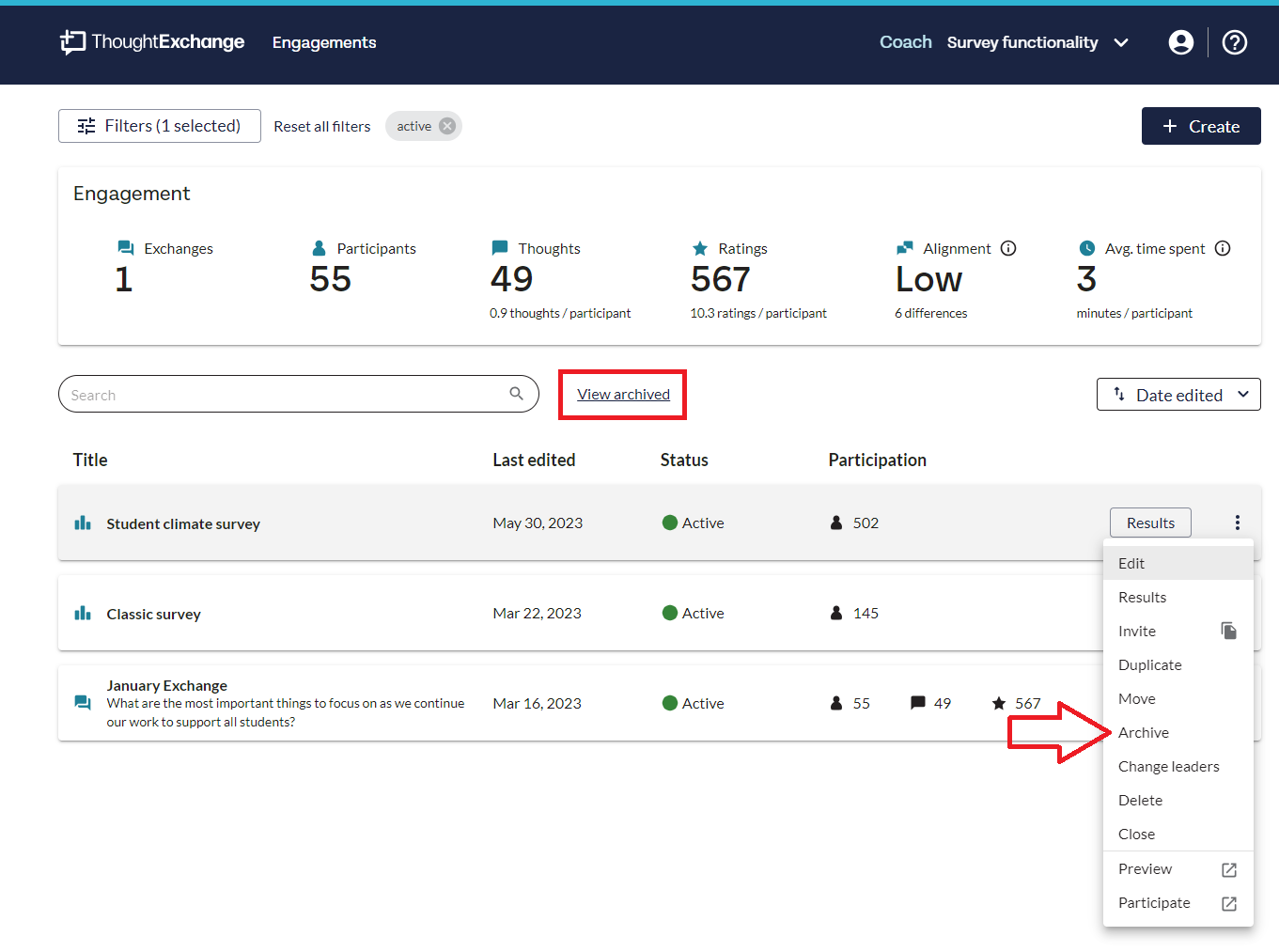The height and width of the screenshot is (952, 1279).
Task: Click the January Exchange chat icon
Action: (x=83, y=703)
